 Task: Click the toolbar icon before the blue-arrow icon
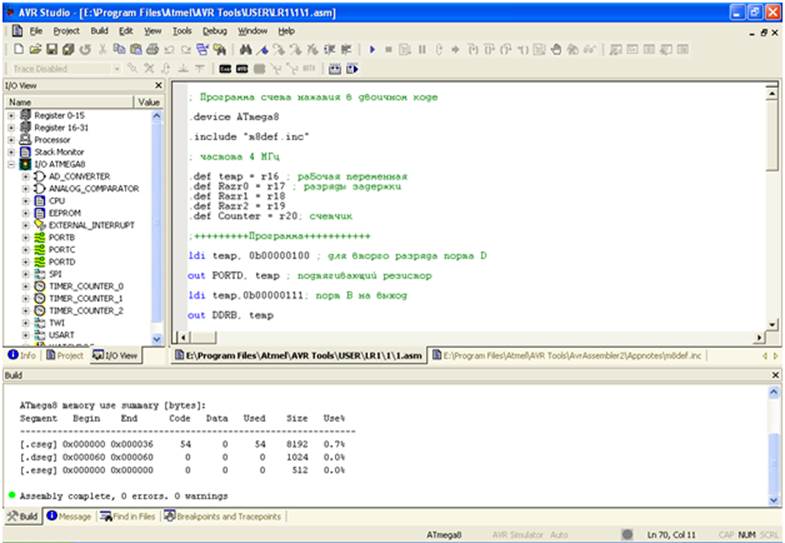[335, 69]
